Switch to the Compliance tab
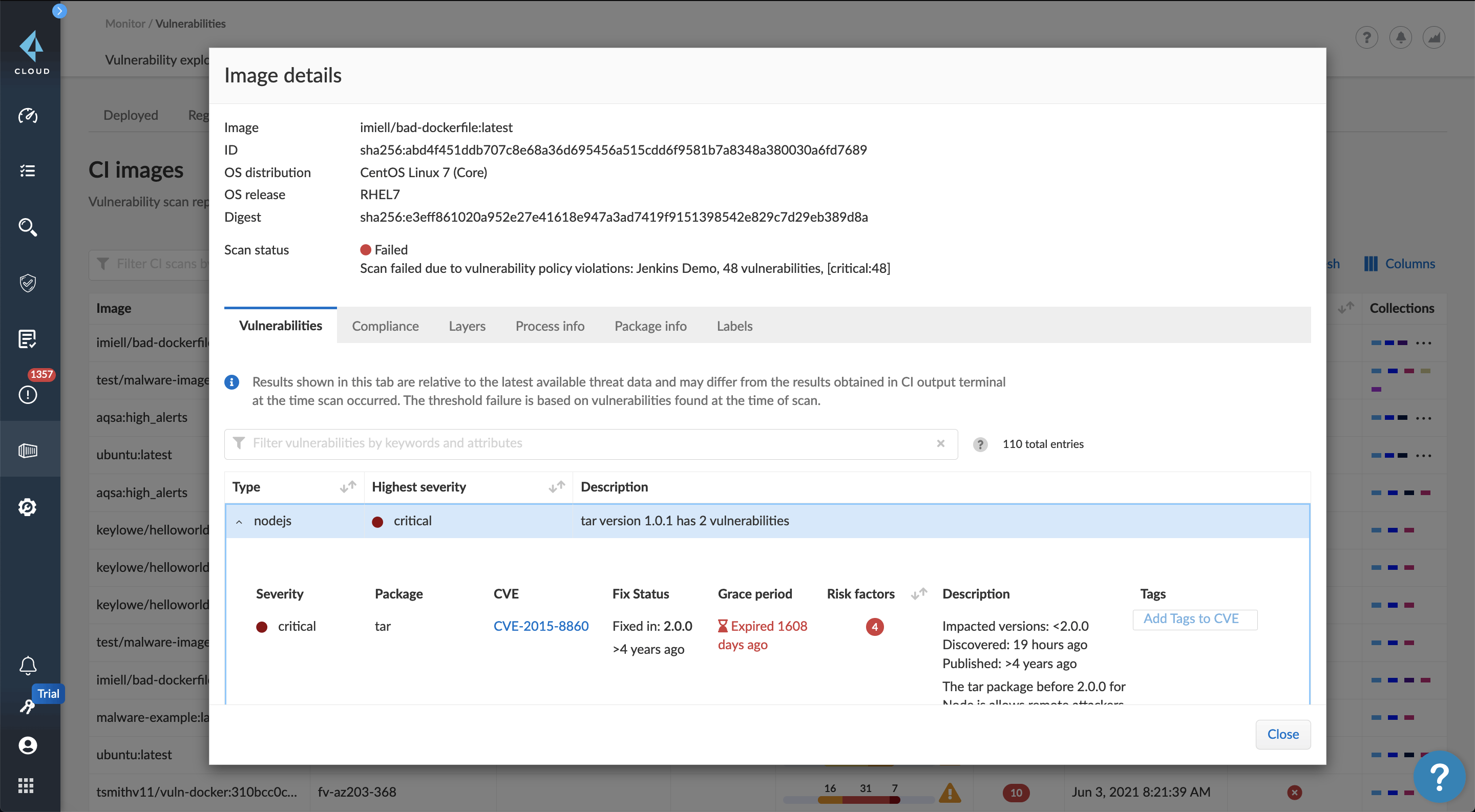Viewport: 1475px width, 812px height. click(385, 326)
